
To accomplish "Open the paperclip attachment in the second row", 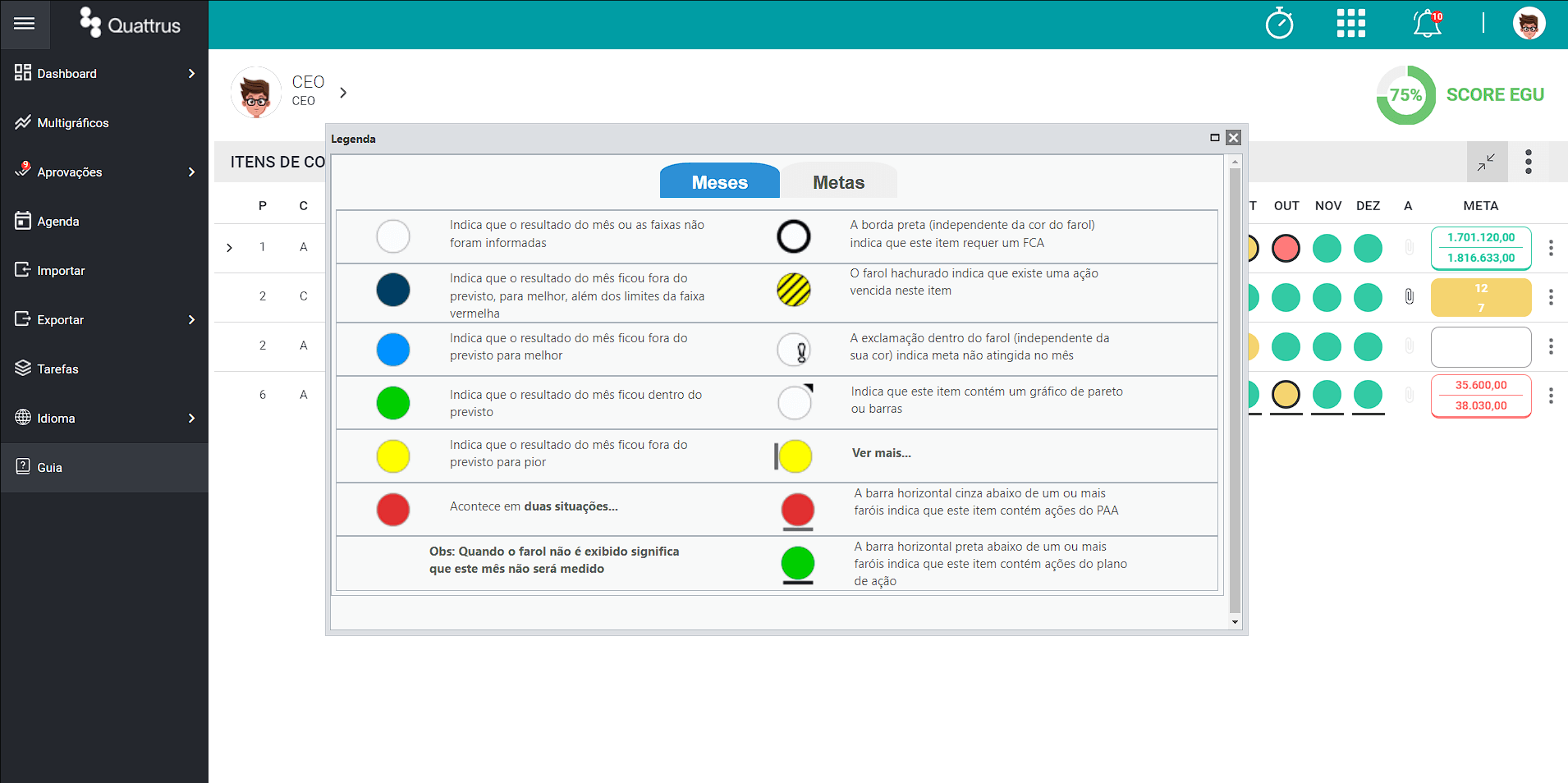I will point(1409,296).
